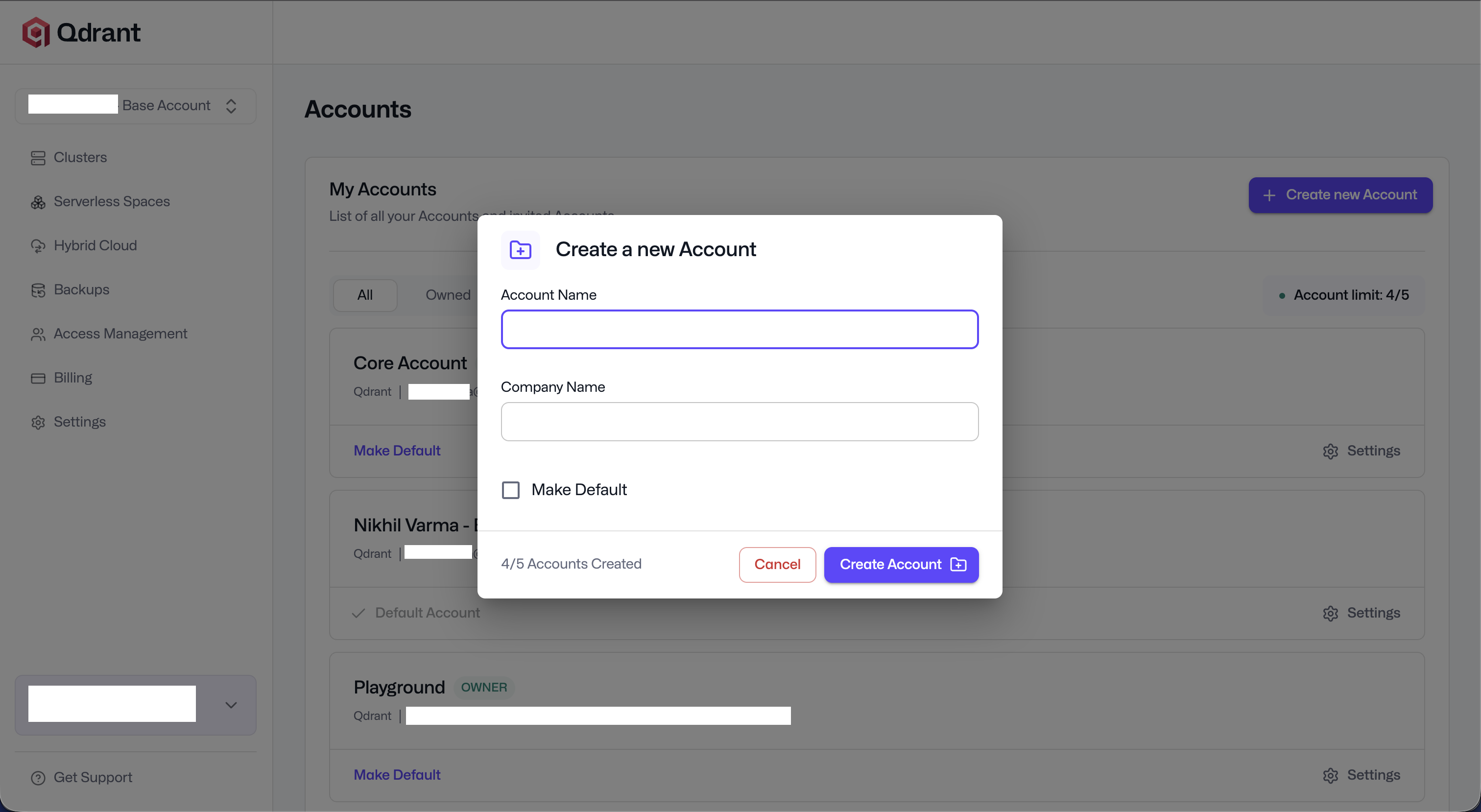Focus the Account Name field

pyautogui.click(x=740, y=330)
